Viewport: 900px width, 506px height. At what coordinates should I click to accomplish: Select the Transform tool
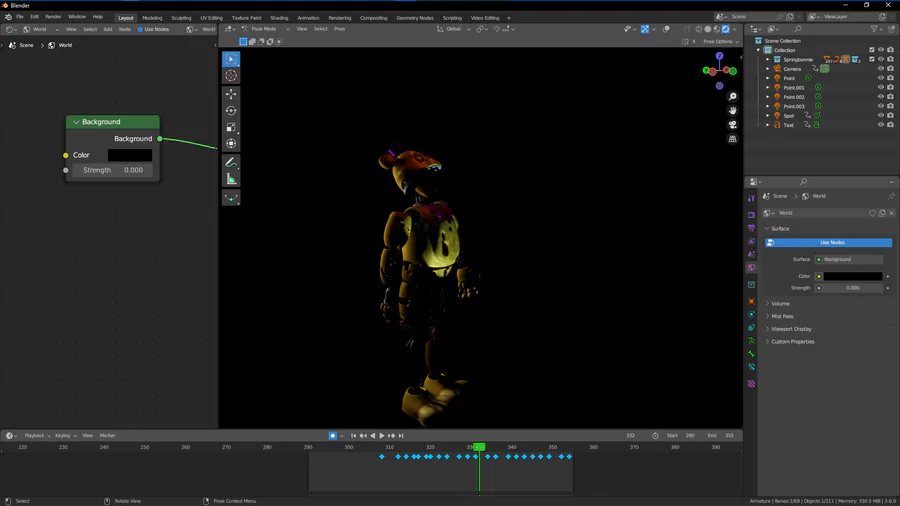(231, 144)
